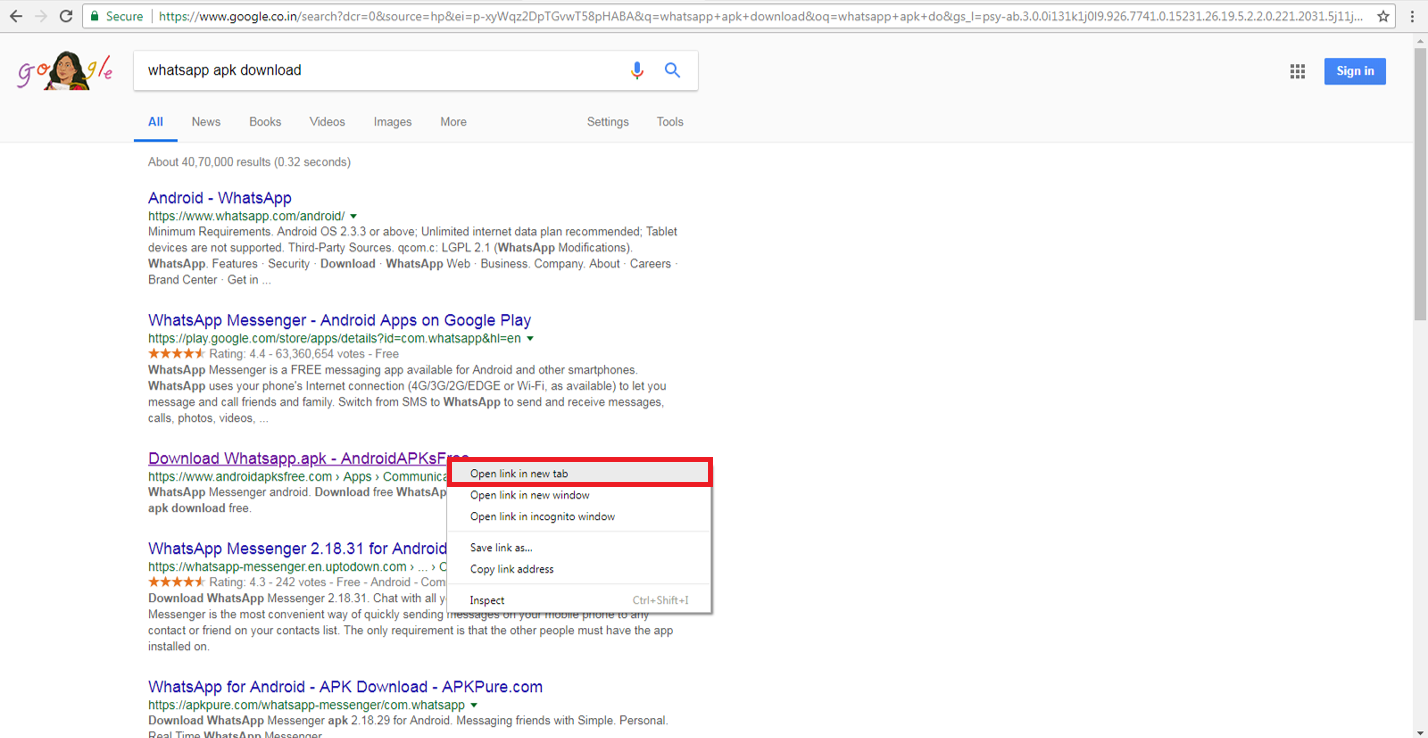Open the Google apps grid
The height and width of the screenshot is (738, 1428).
click(x=1298, y=71)
